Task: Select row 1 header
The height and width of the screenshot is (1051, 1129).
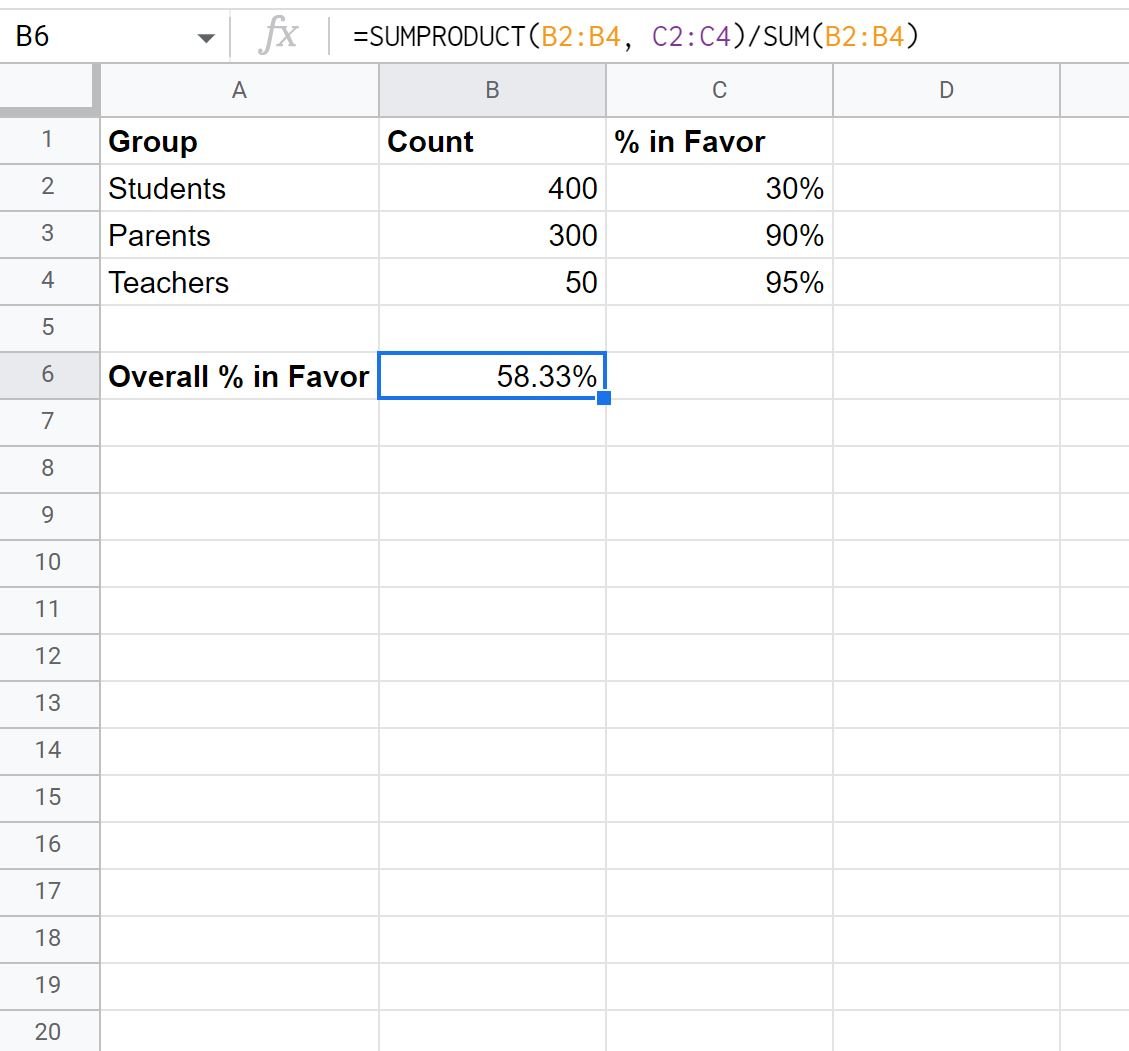Action: (49, 140)
